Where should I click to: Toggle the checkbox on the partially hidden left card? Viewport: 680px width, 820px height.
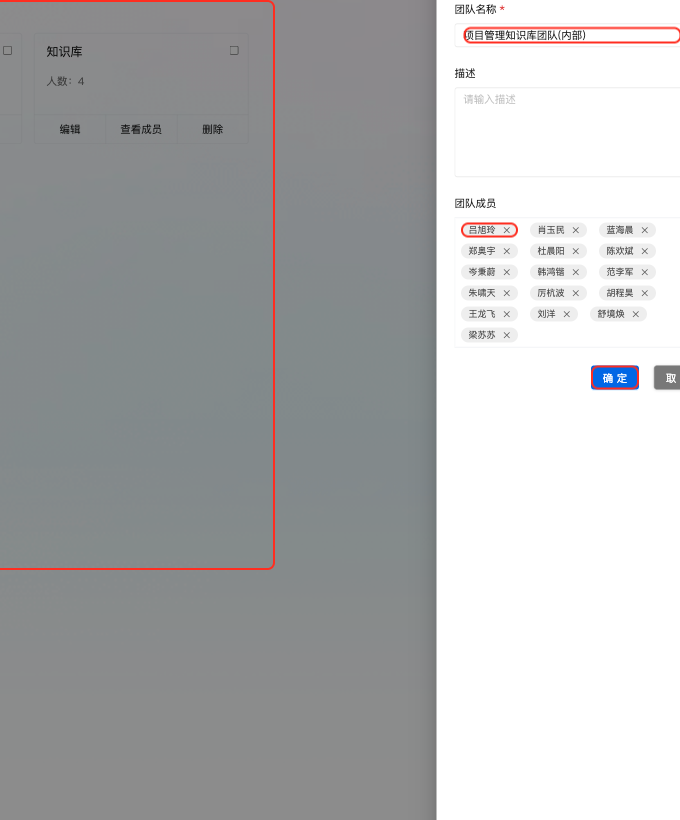click(7, 50)
